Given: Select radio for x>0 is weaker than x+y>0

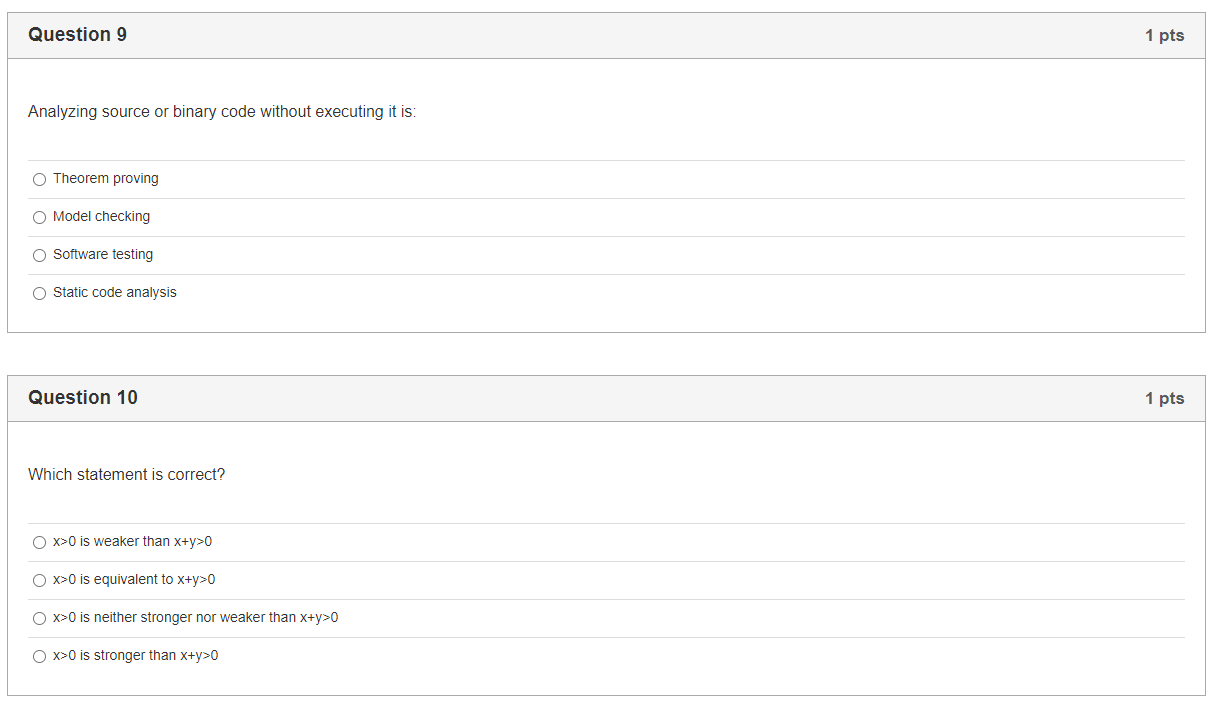Looking at the screenshot, I should point(40,543).
